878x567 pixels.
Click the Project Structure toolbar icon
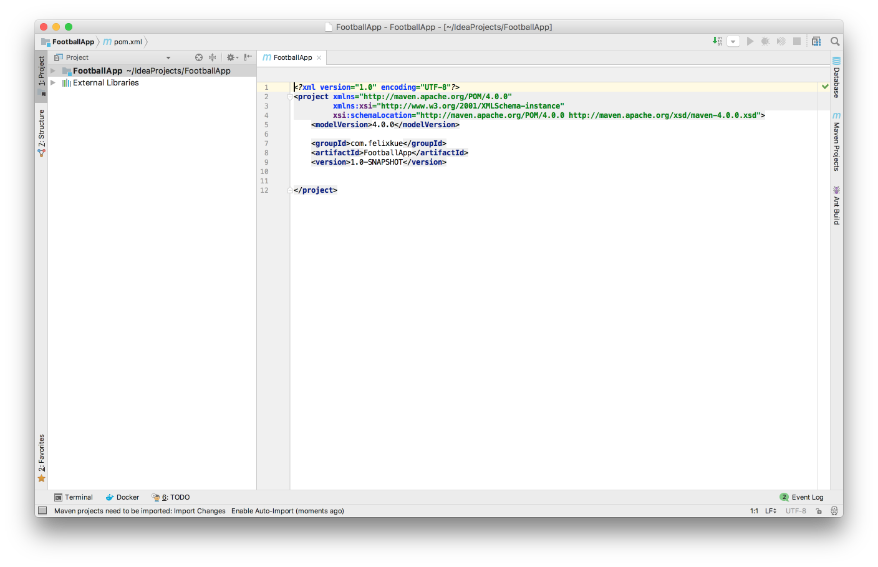[816, 41]
